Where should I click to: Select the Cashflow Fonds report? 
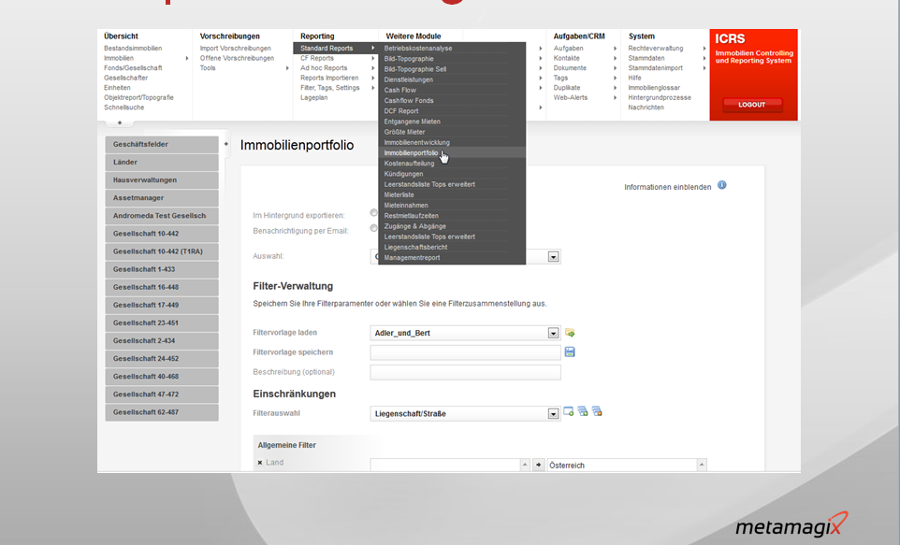tap(409, 100)
